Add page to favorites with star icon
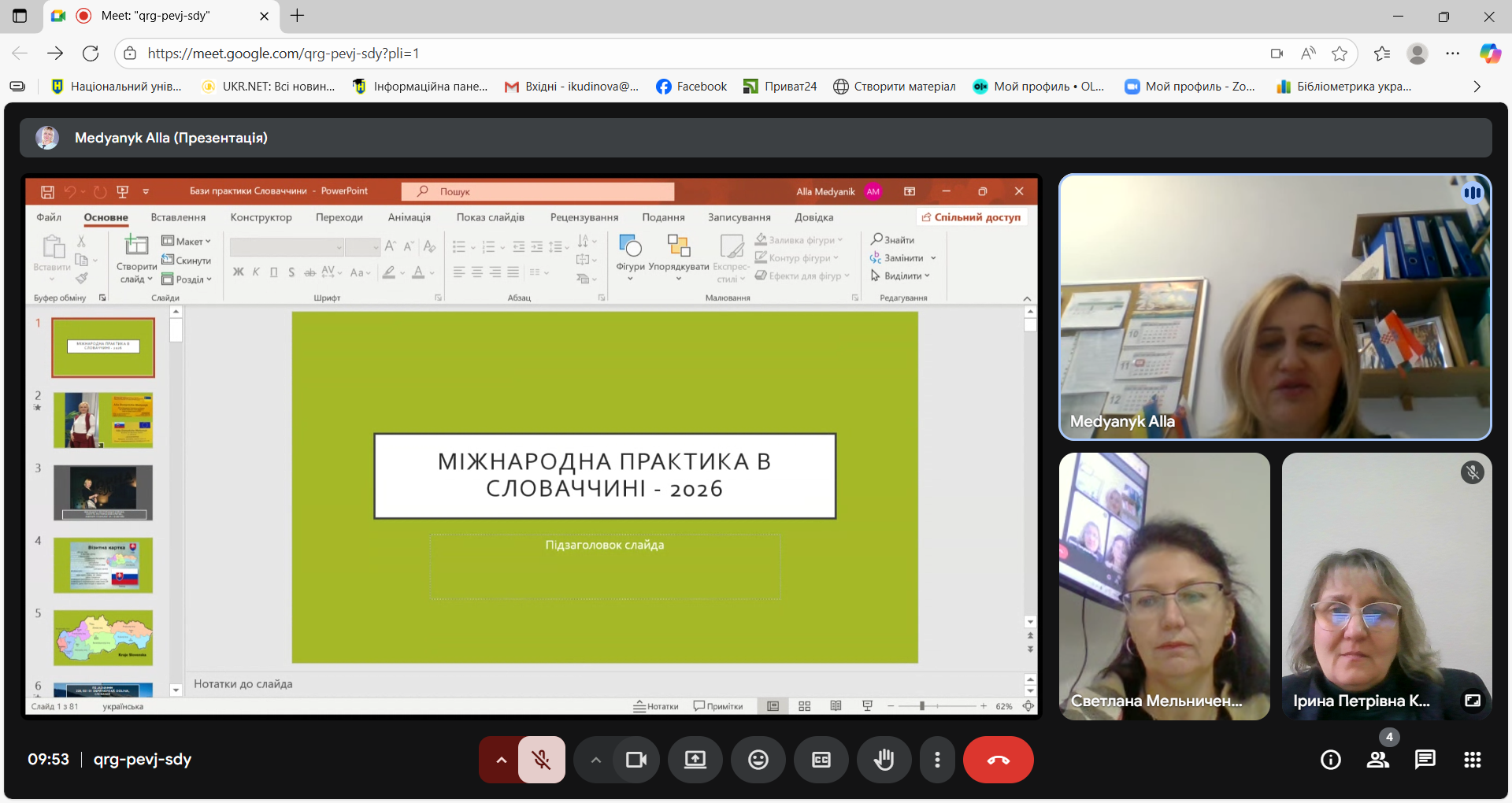The height and width of the screenshot is (803, 1512). (x=1339, y=54)
